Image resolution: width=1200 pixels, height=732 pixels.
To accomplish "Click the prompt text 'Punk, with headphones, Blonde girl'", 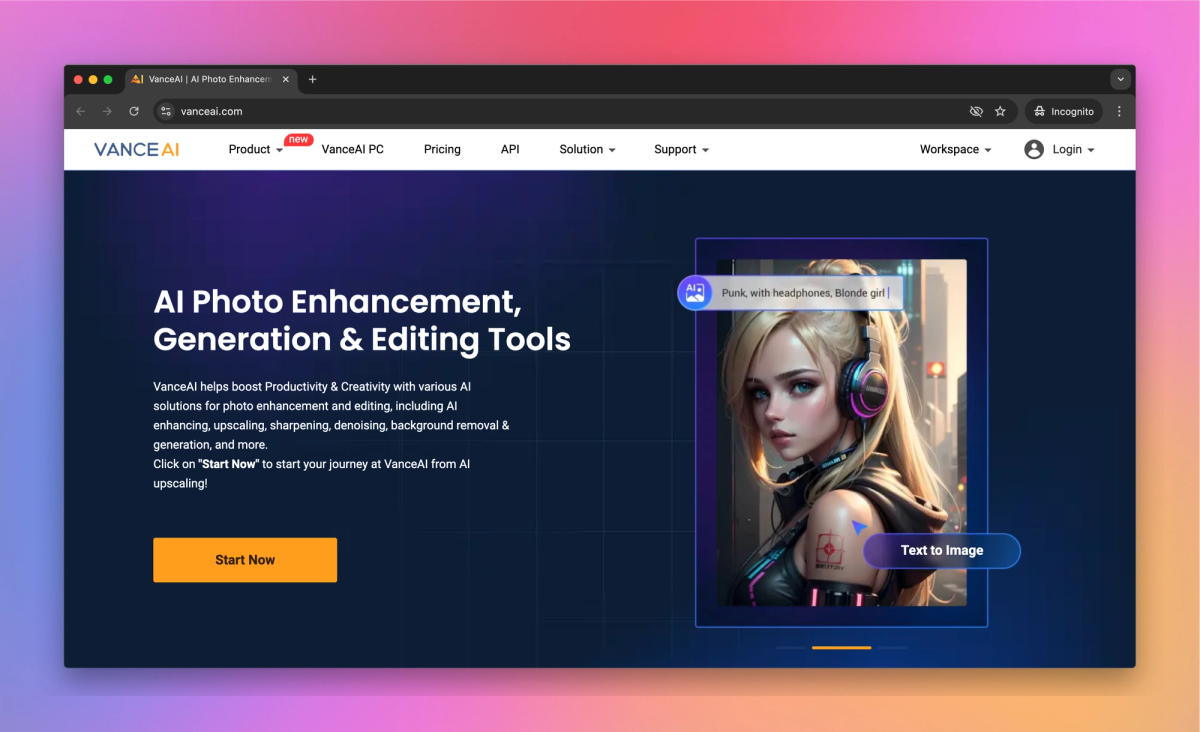I will click(801, 293).
